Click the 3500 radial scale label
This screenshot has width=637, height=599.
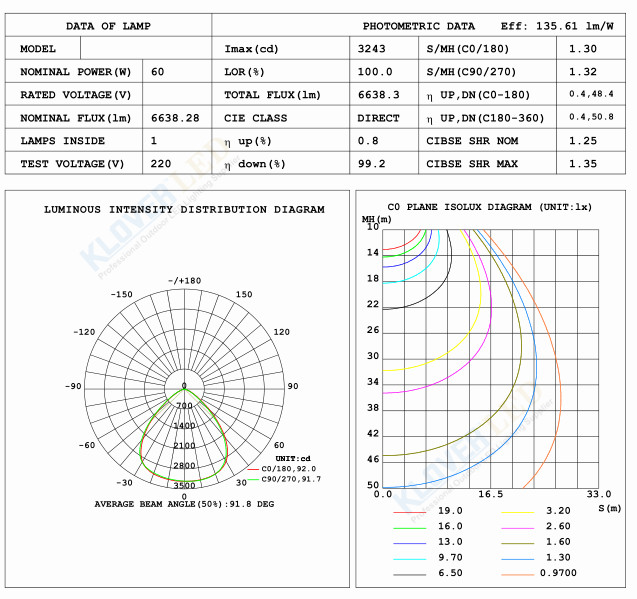(184, 486)
